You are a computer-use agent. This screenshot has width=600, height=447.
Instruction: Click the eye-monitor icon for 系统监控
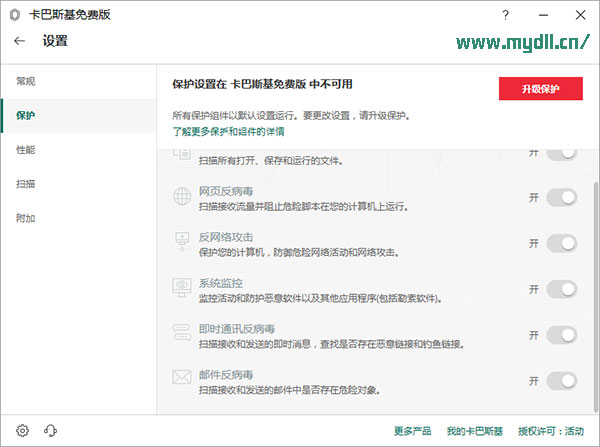[182, 287]
